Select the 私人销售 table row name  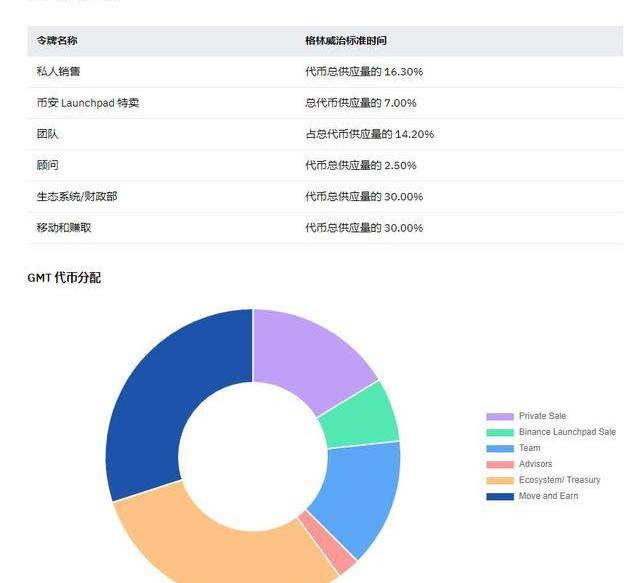tap(57, 72)
